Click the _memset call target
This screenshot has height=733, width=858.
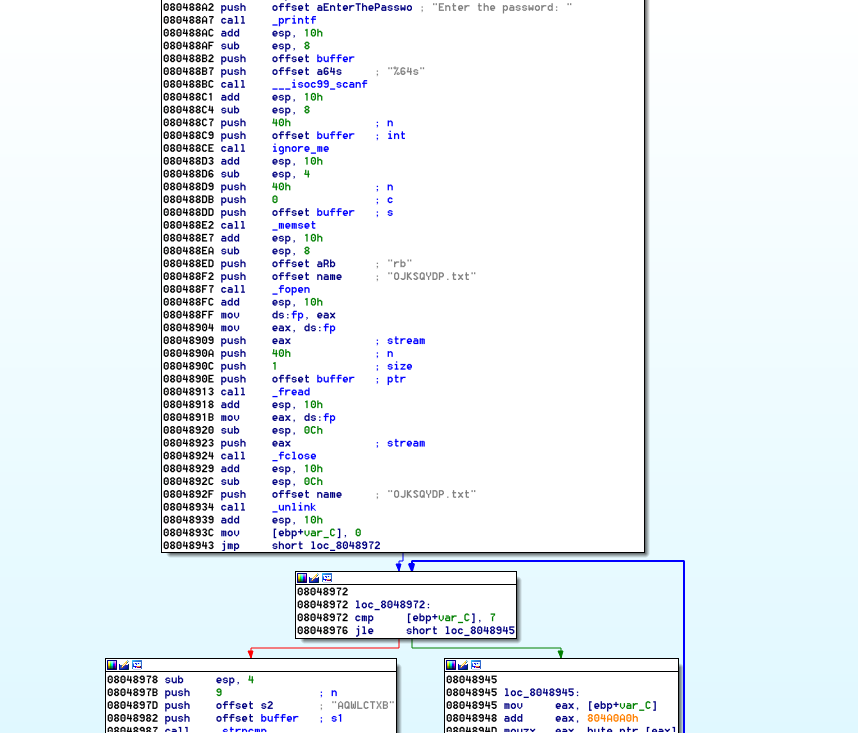tap(294, 225)
